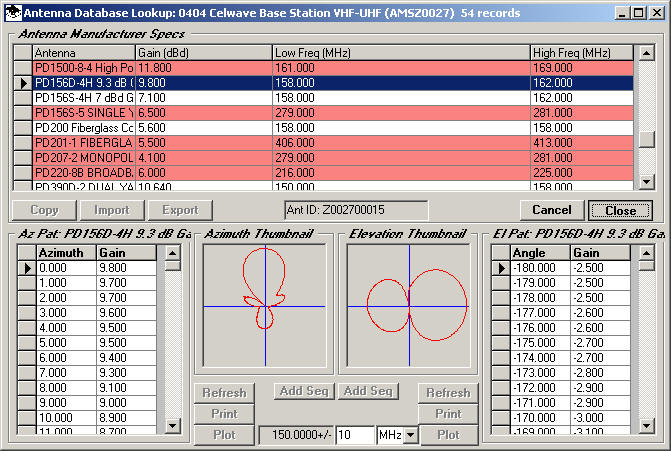Click the frequency tolerance field showing 10
The width and height of the screenshot is (671, 451).
(x=355, y=435)
